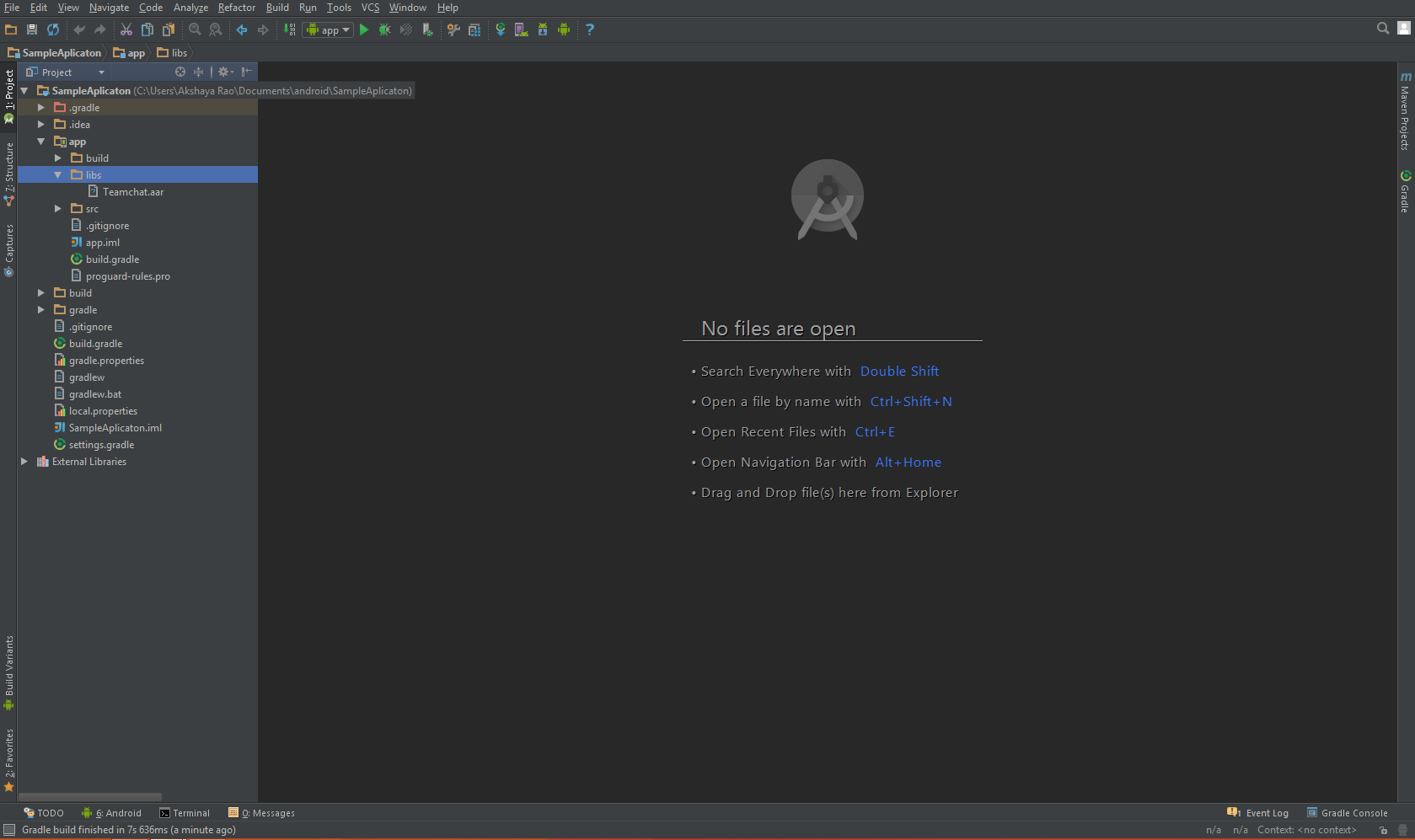Debug app with the green bug icon

(x=385, y=29)
